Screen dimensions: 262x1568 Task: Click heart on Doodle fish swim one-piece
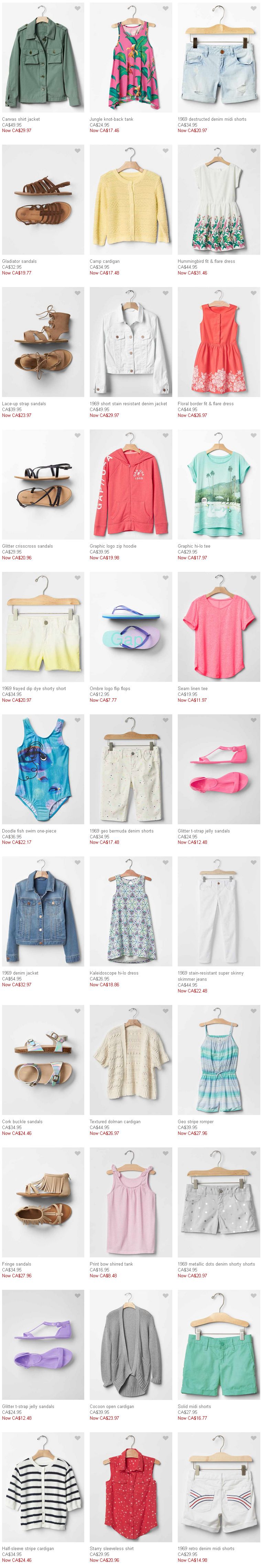coord(78,720)
